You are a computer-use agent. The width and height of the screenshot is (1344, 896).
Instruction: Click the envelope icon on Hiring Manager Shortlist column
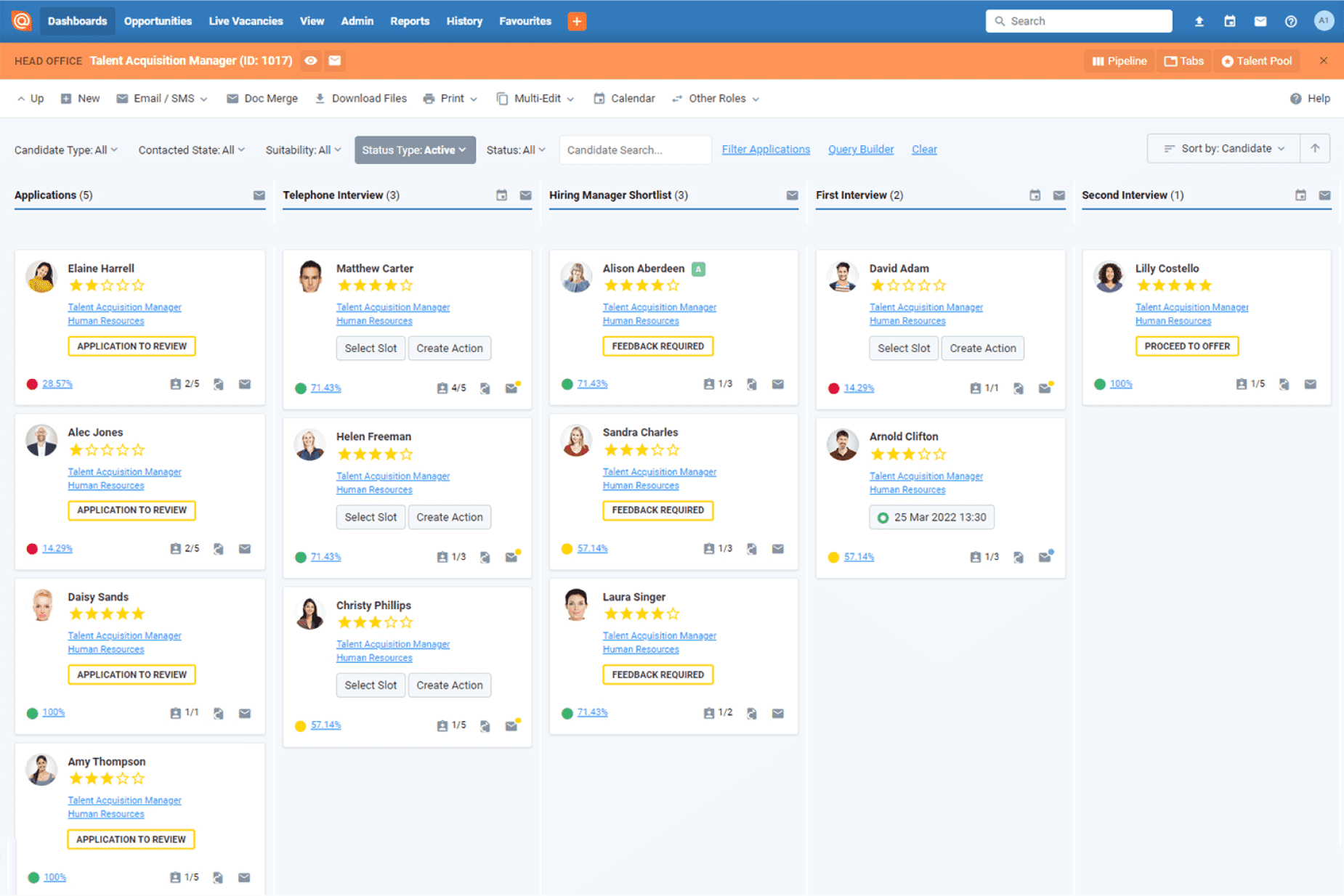pyautogui.click(x=792, y=195)
